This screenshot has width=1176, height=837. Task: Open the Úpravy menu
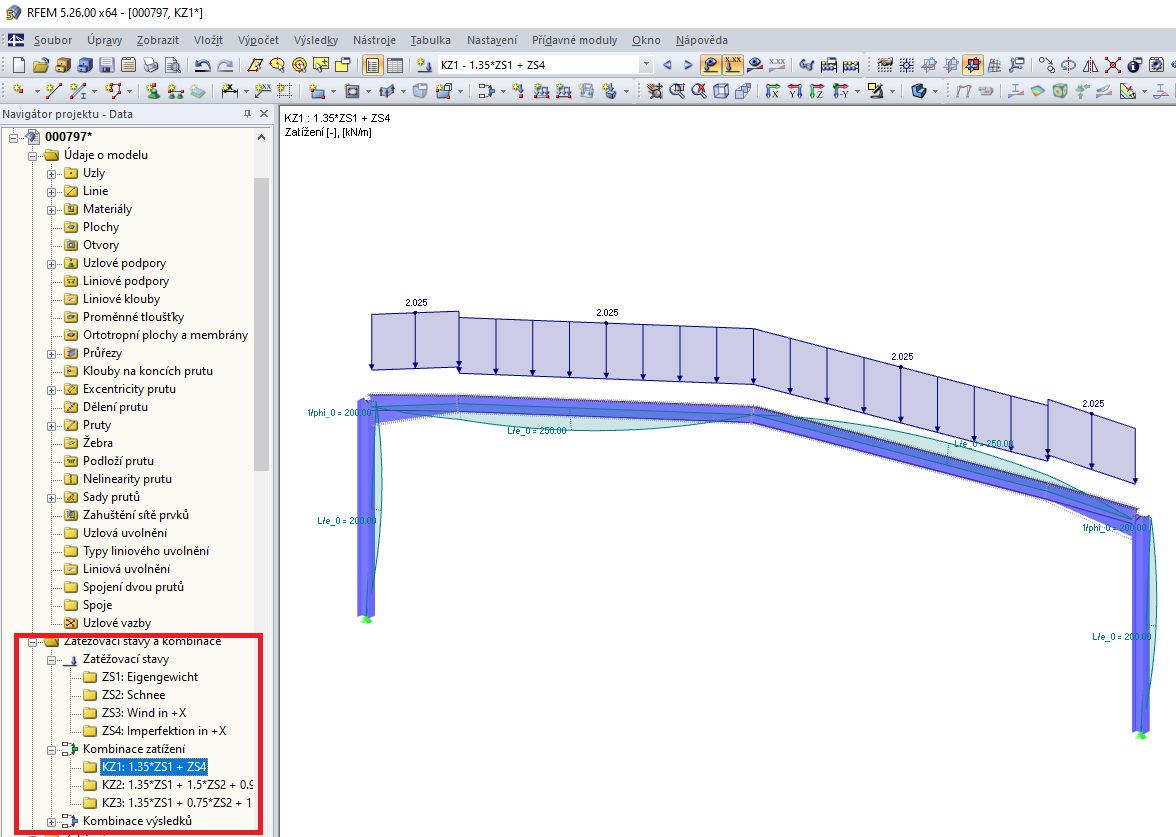click(104, 40)
